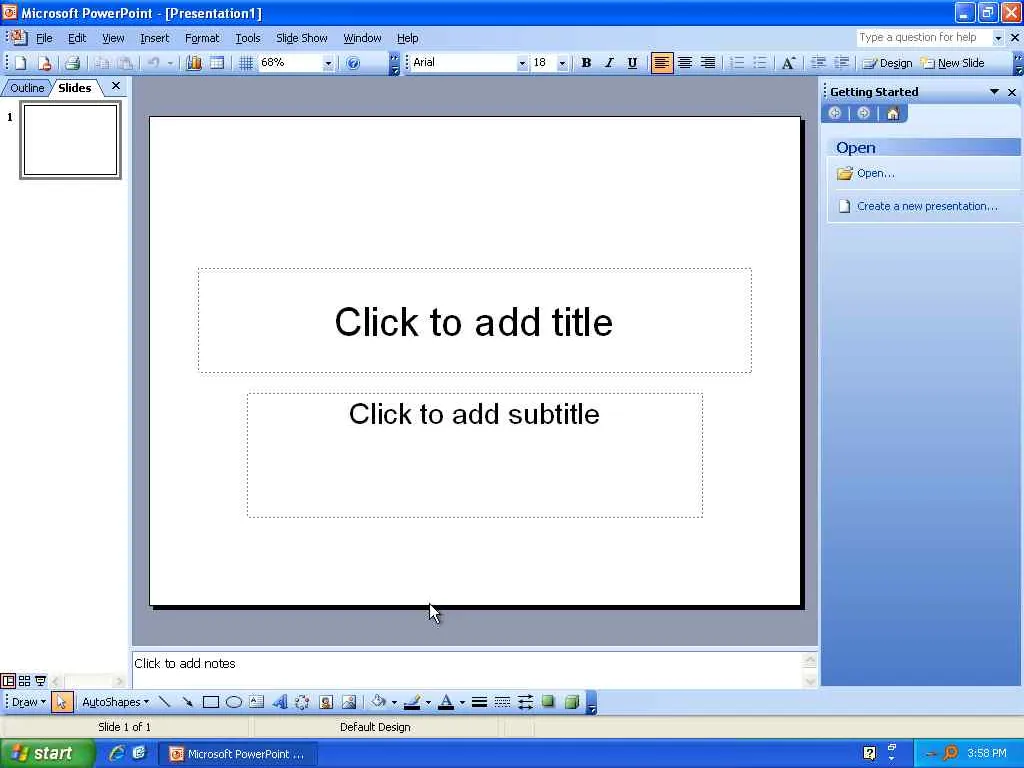Click into Type a question for help box

point(923,37)
